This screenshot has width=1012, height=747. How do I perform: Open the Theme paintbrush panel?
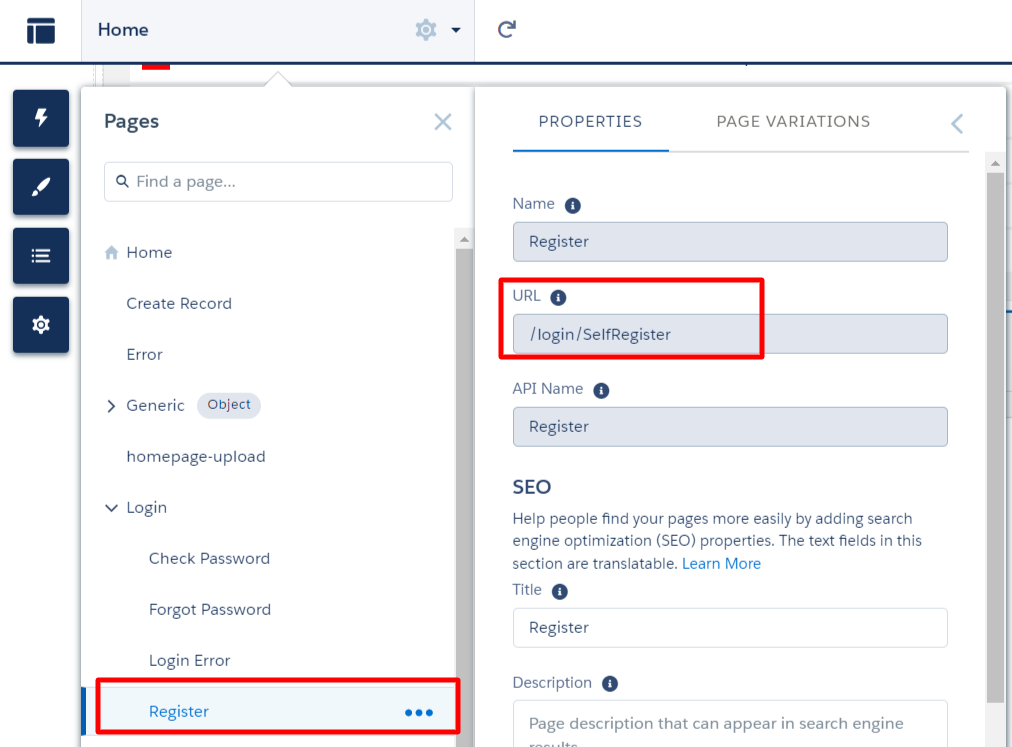[x=41, y=187]
